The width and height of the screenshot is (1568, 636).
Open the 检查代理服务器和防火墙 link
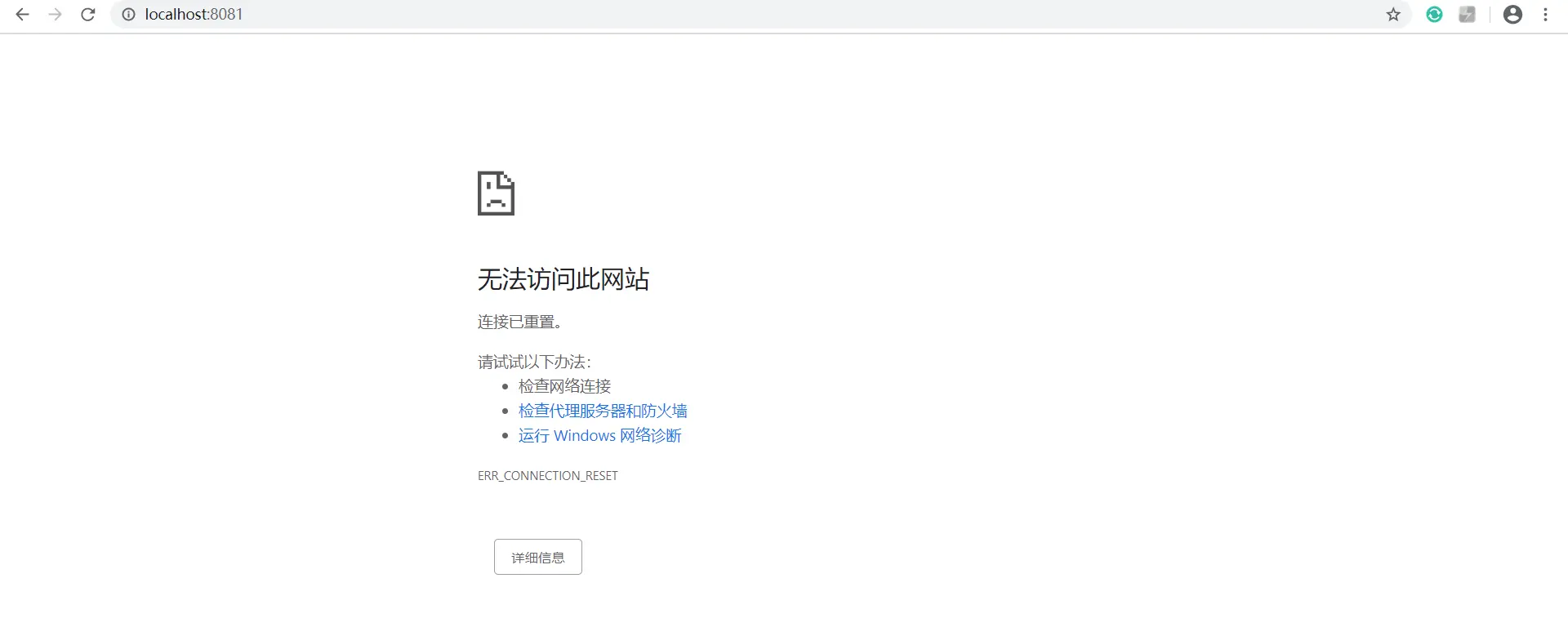pos(603,411)
